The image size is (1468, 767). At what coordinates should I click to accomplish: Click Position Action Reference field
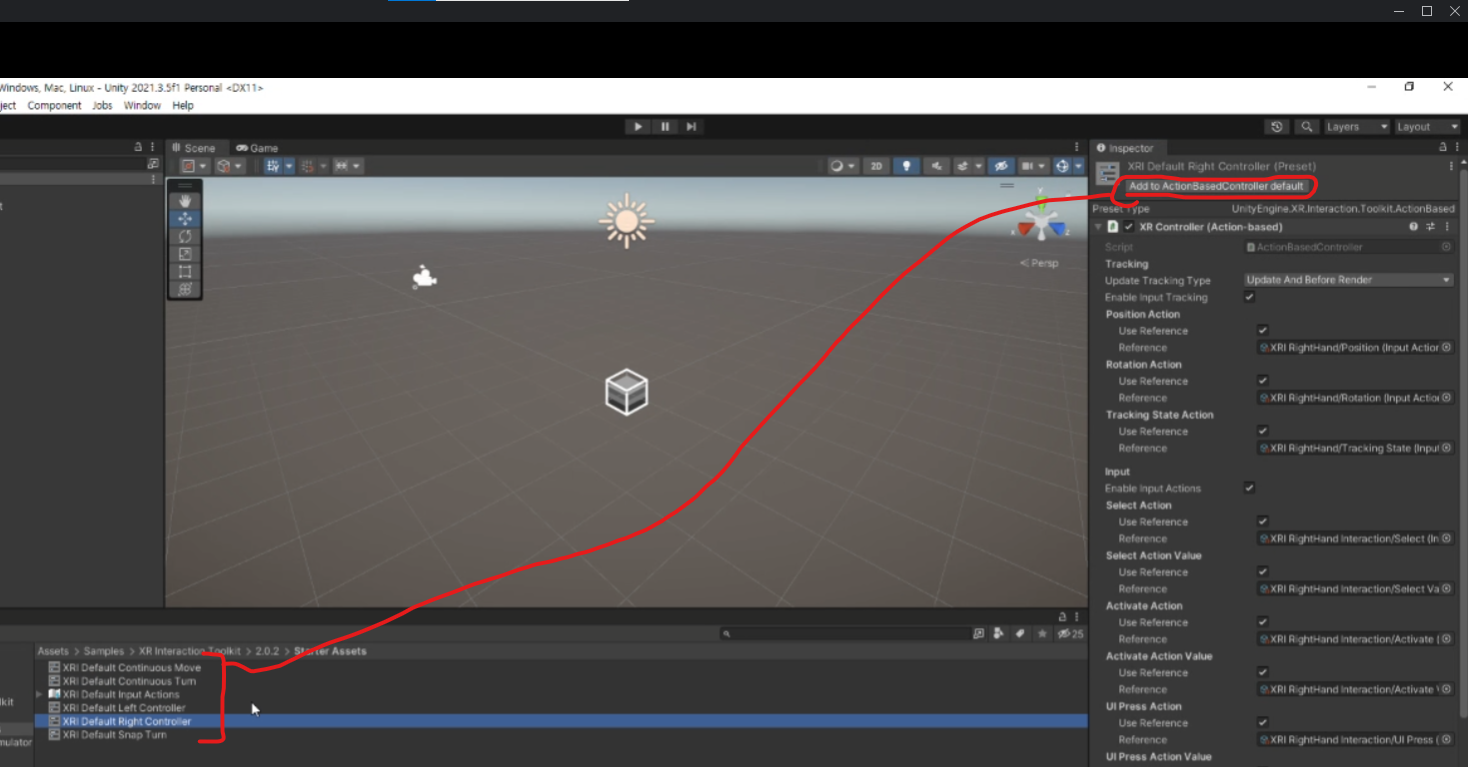pyautogui.click(x=1355, y=348)
